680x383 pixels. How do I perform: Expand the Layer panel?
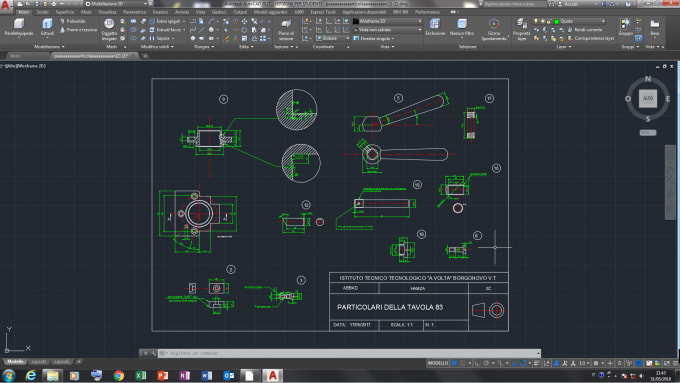click(564, 46)
